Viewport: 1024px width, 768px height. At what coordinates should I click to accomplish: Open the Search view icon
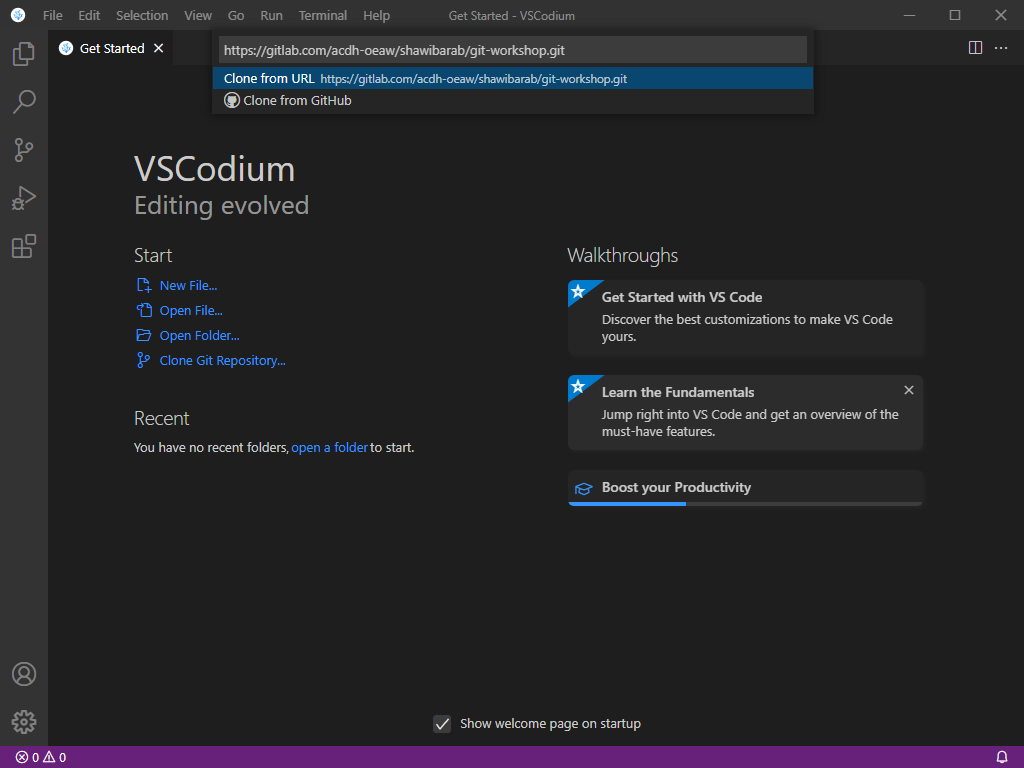24,101
